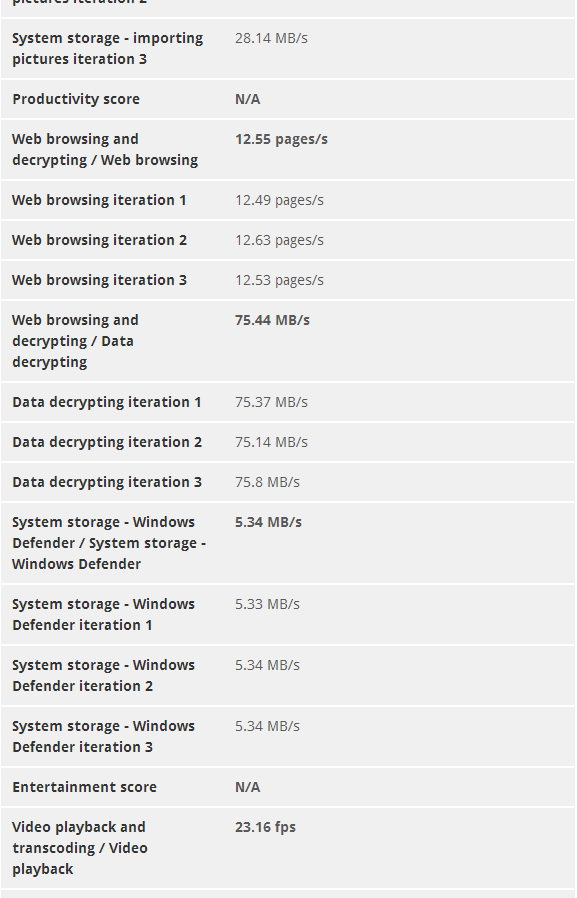Click the 5.33 MB/s value
The width and height of the screenshot is (577, 898).
267,604
